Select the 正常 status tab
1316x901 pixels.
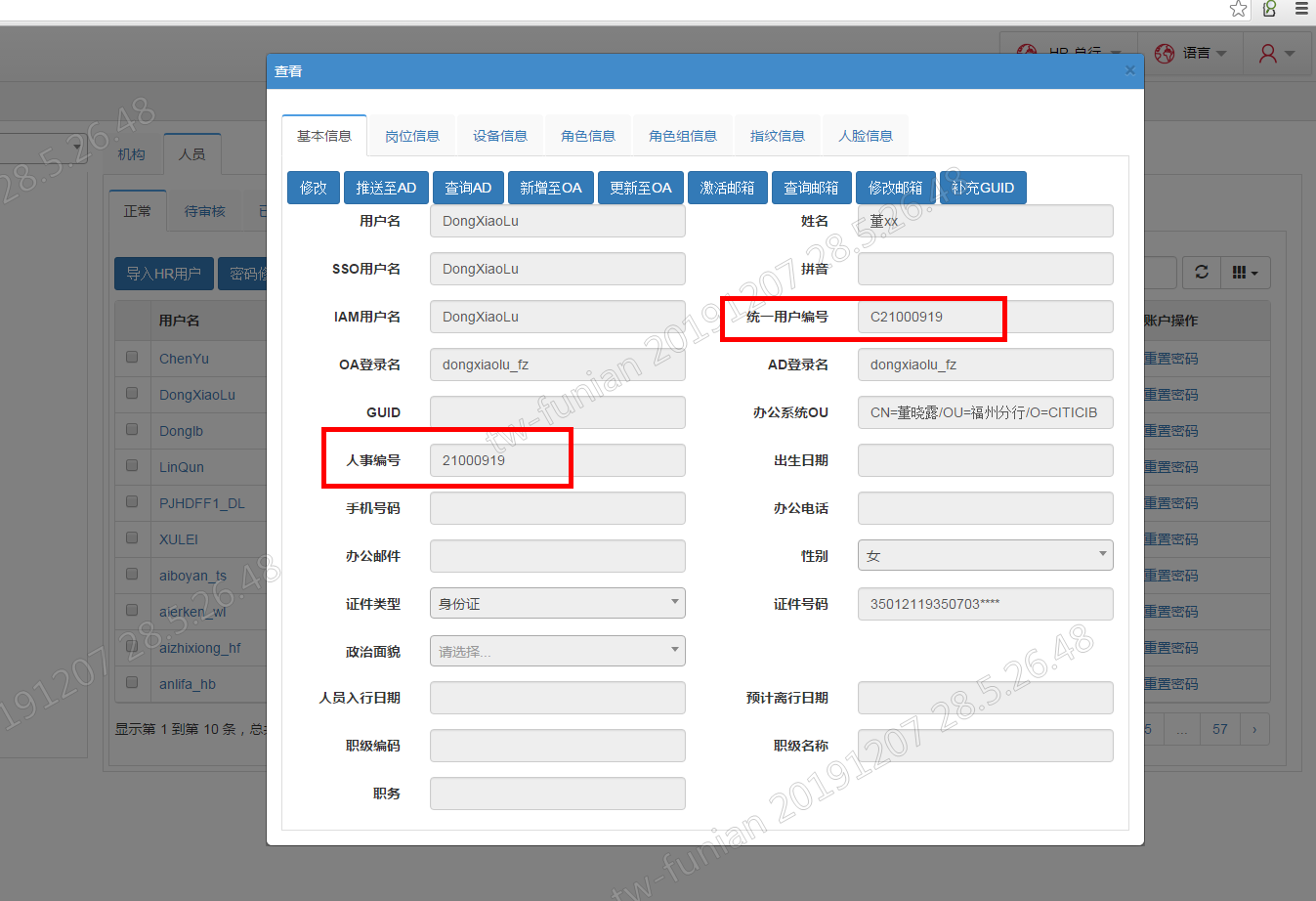point(137,211)
